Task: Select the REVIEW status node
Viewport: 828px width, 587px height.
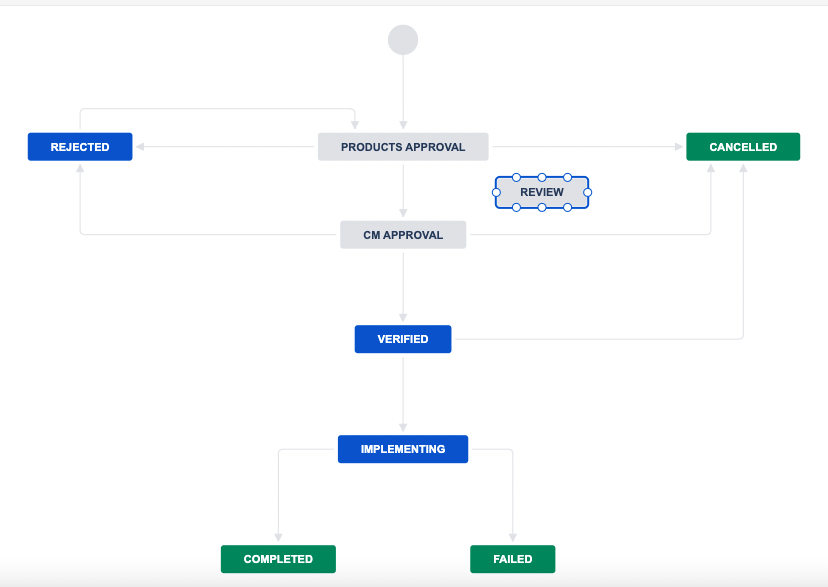Action: [x=542, y=192]
